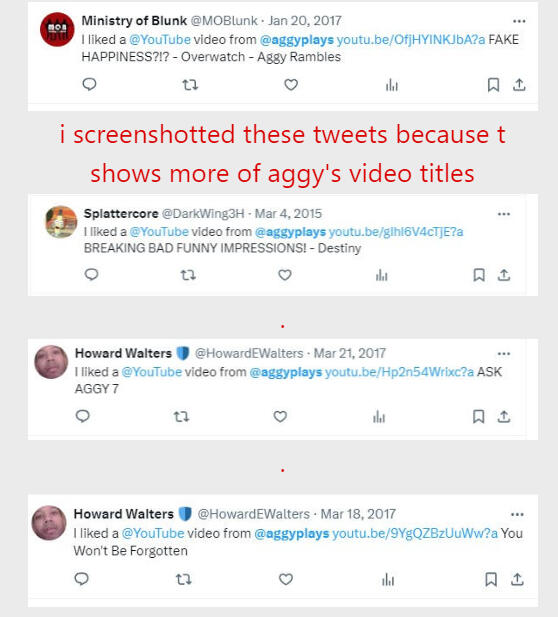This screenshot has height=617, width=558.
Task: Open Splattercore profile picture
Action: point(61,222)
